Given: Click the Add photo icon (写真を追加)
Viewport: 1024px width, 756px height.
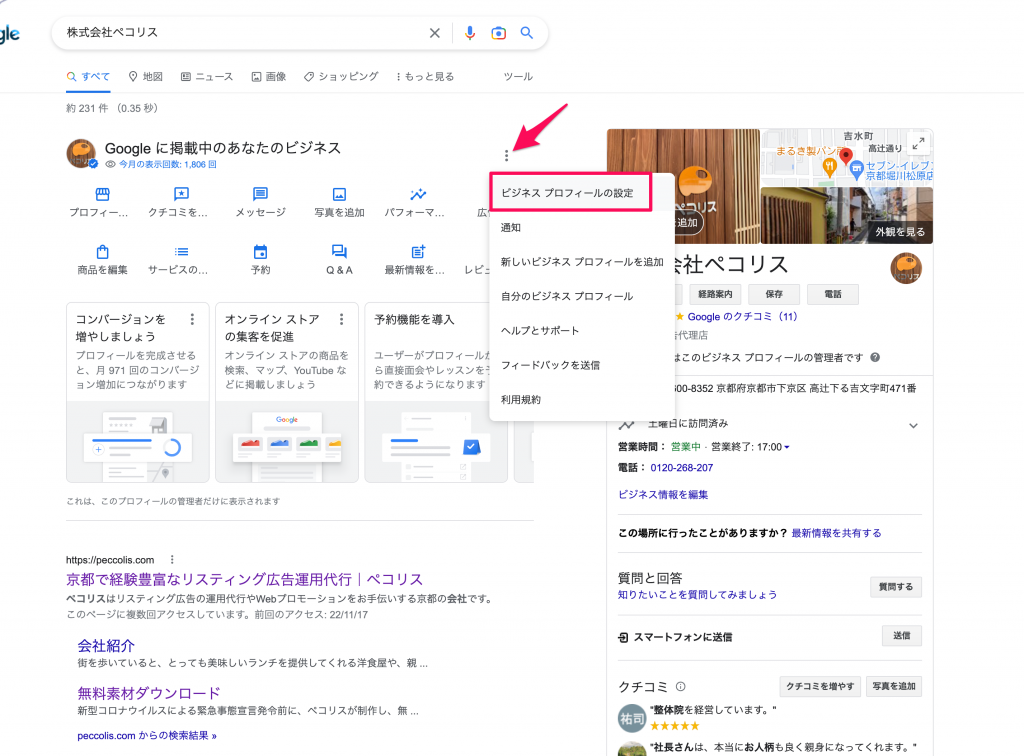Looking at the screenshot, I should (339, 194).
